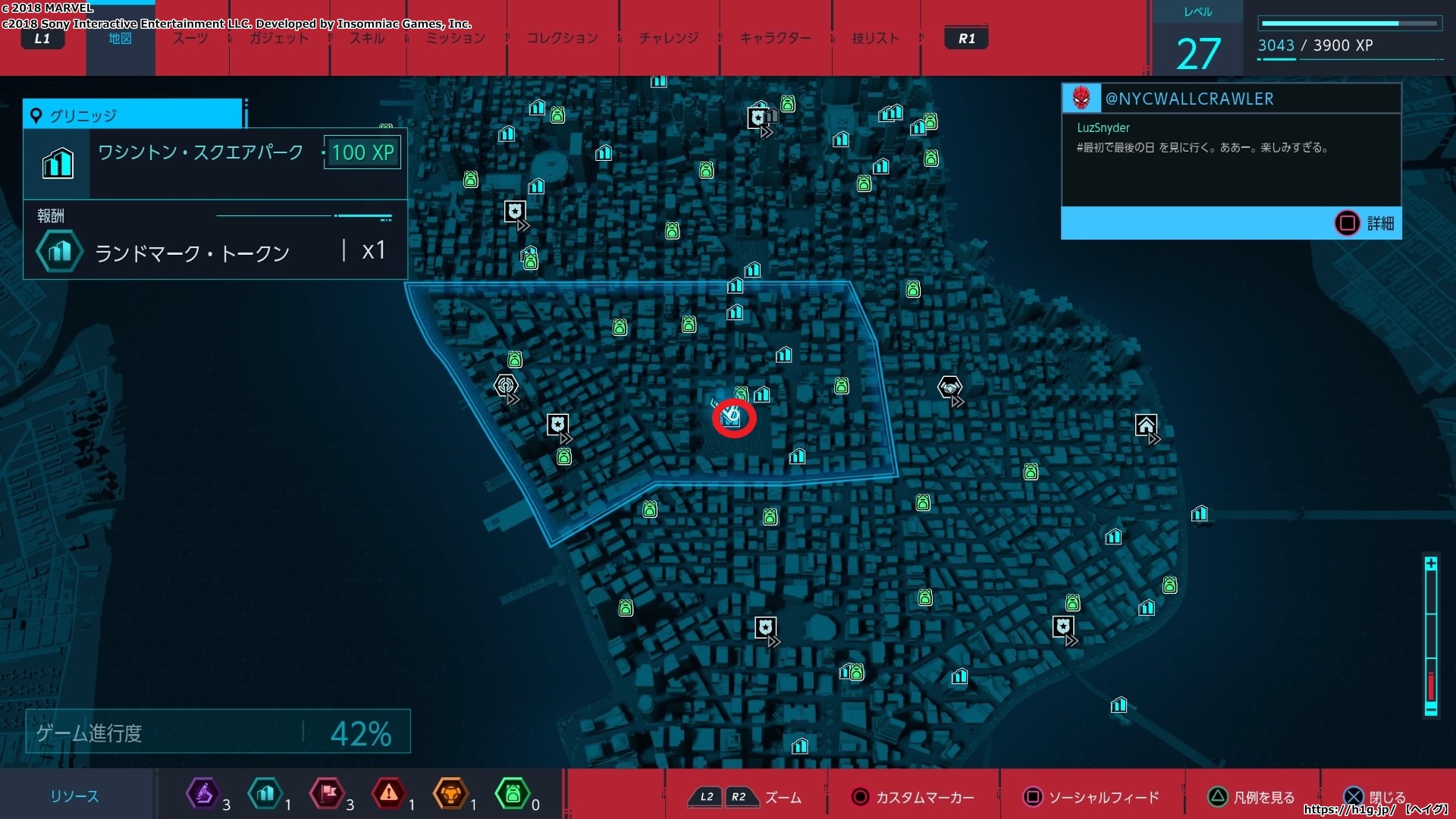1456x819 pixels.
Task: Click the circle button icon beside カスタムマーカー
Action: pyautogui.click(x=860, y=797)
